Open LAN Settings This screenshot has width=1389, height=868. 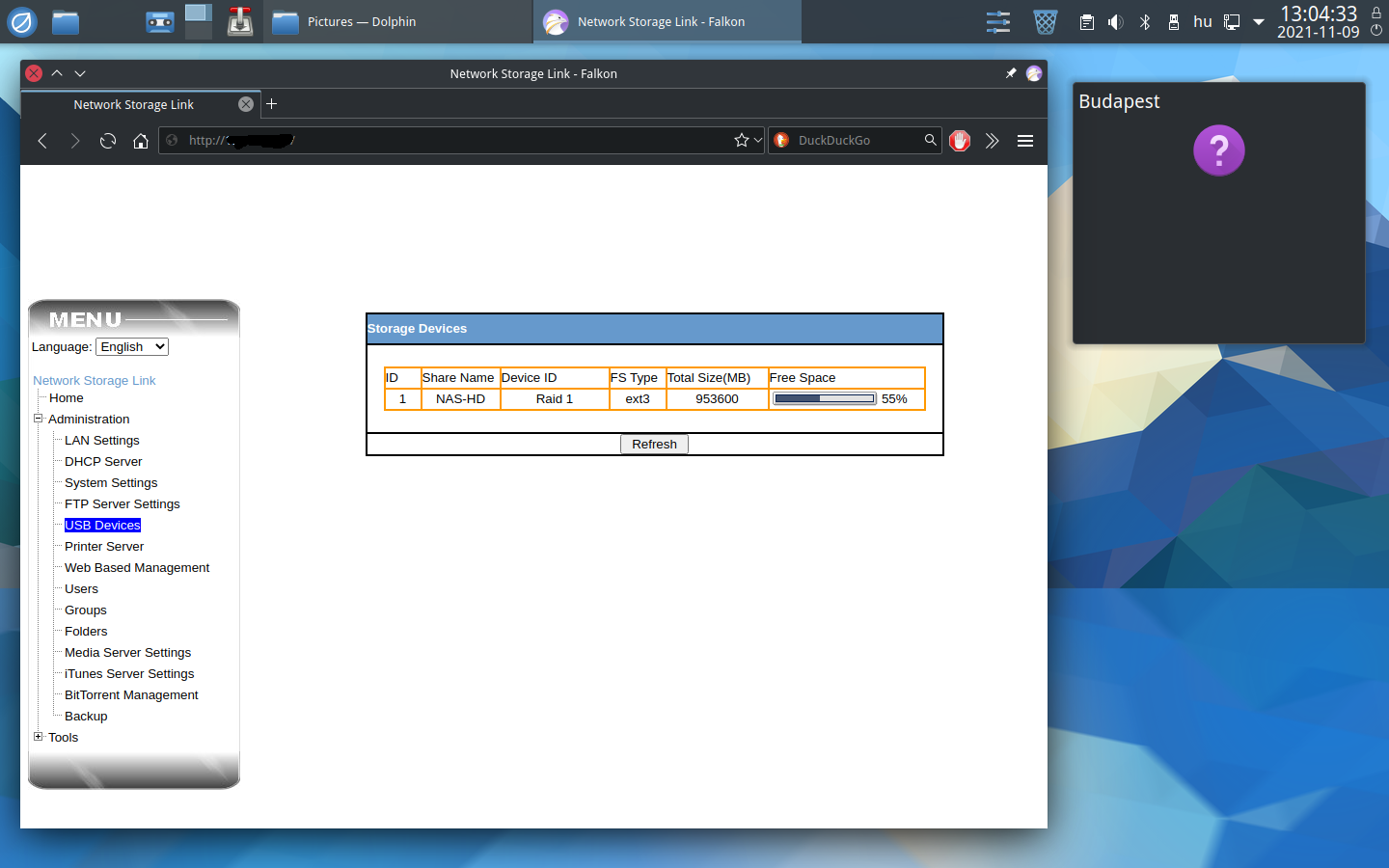point(102,441)
